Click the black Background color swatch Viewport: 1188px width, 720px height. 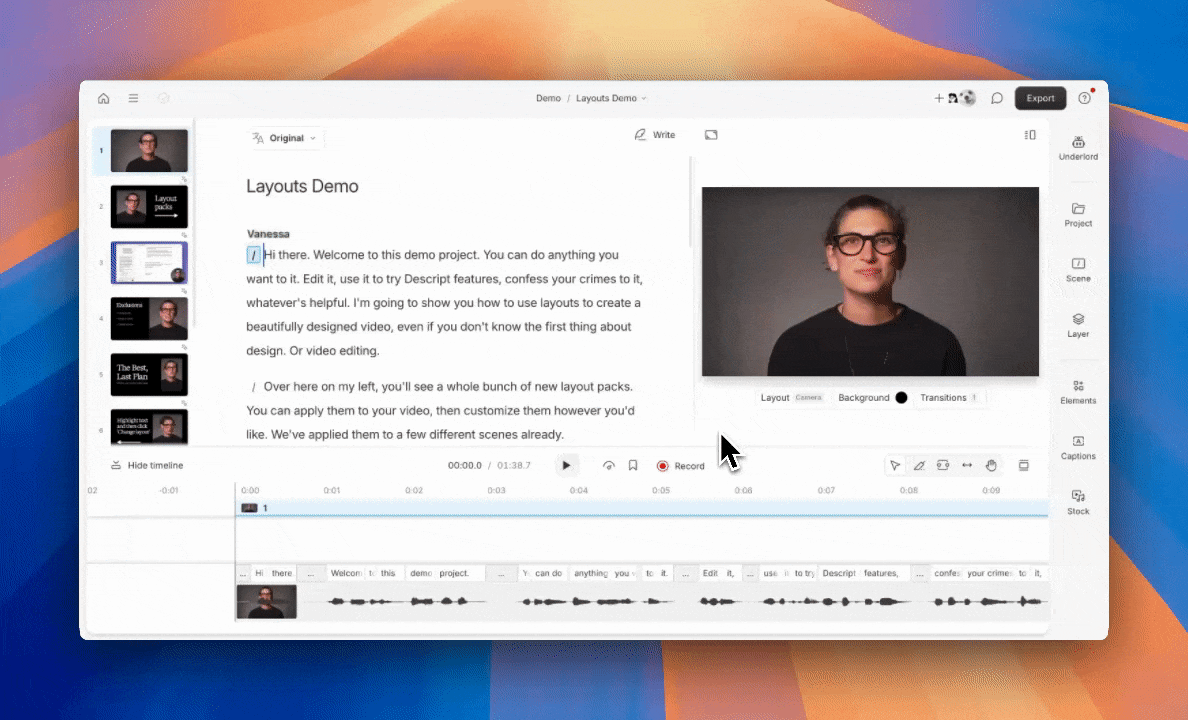click(901, 398)
